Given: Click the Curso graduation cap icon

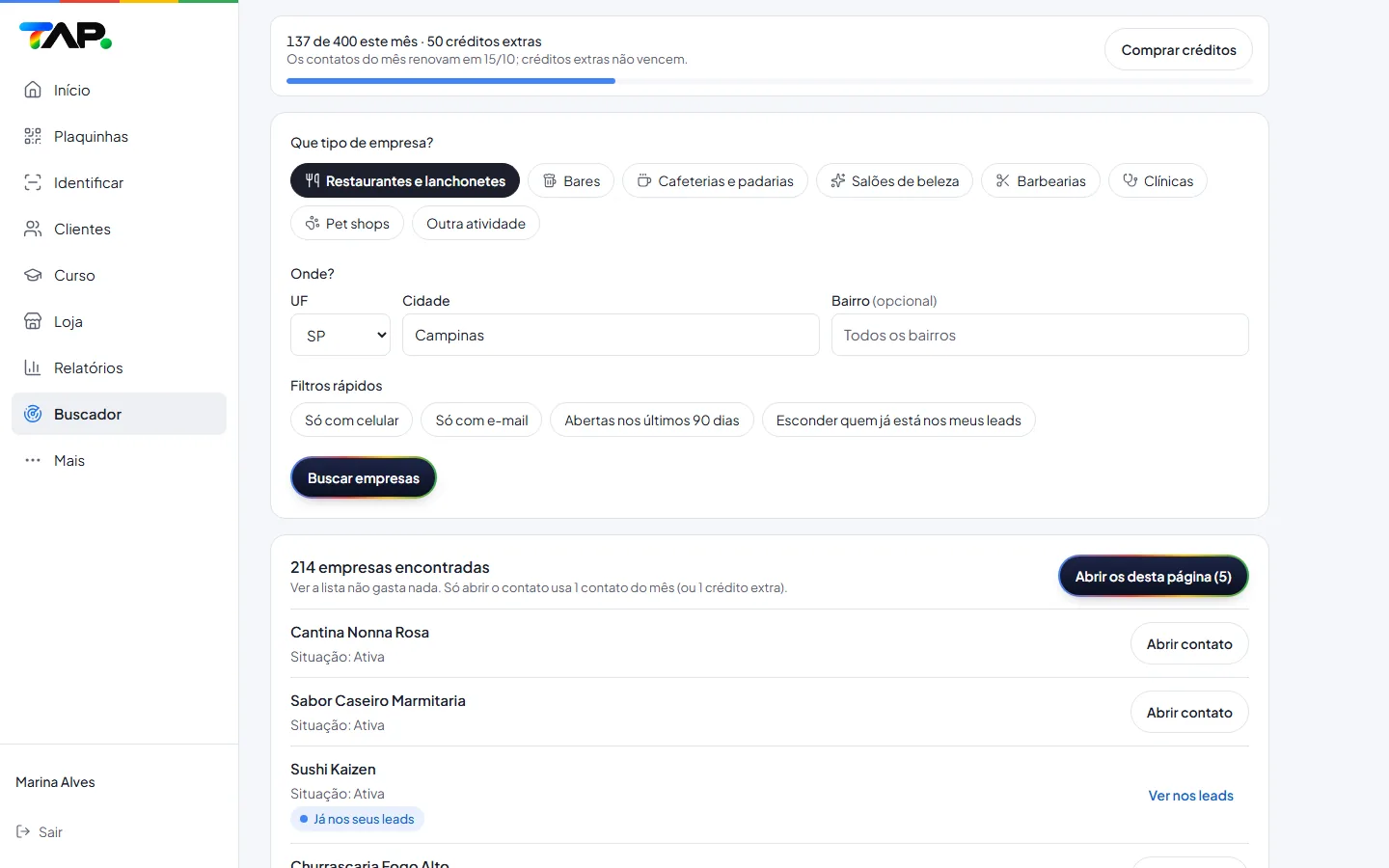Looking at the screenshot, I should coord(33,275).
